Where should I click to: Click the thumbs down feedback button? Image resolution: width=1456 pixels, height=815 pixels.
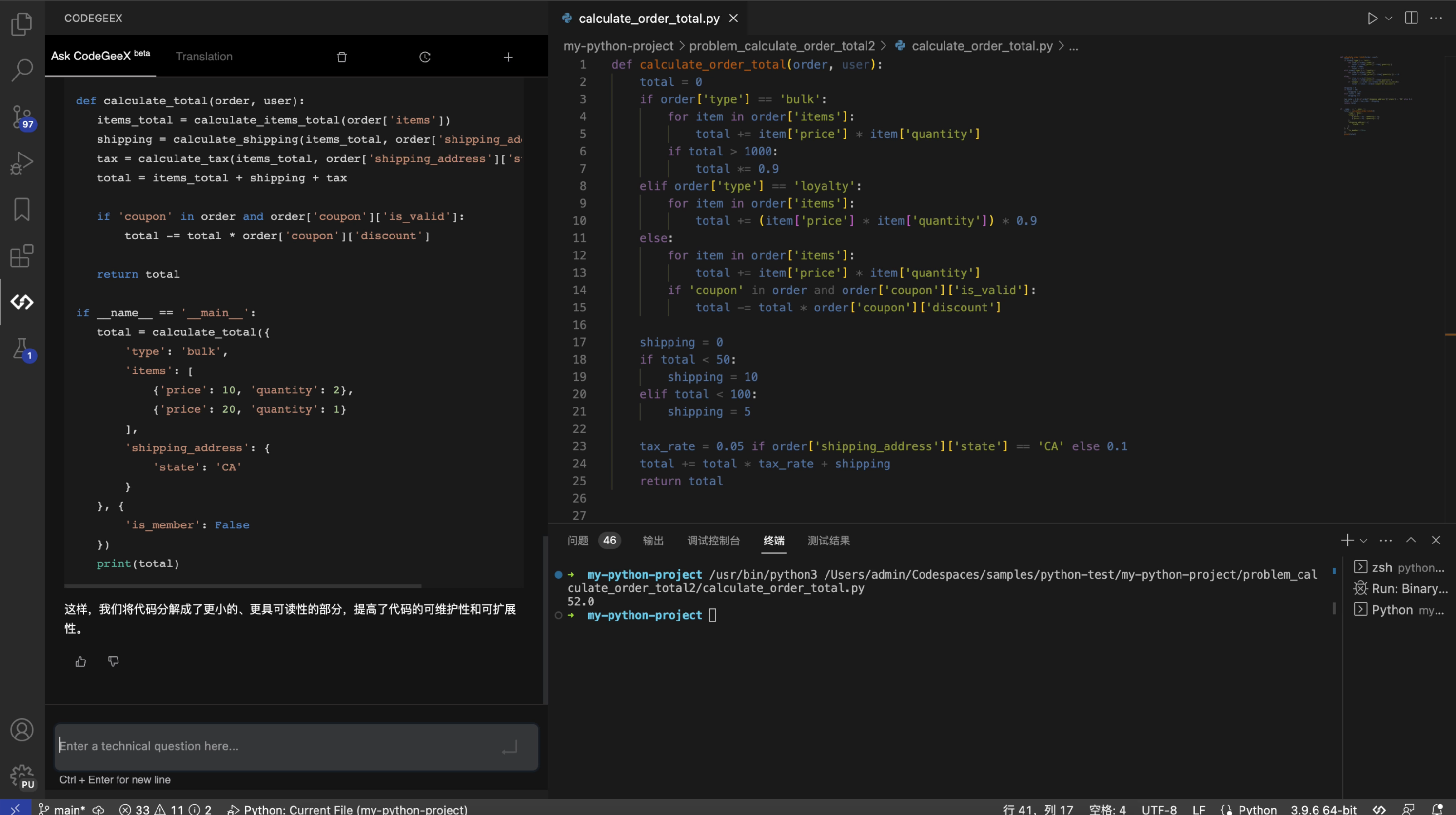pyautogui.click(x=113, y=660)
